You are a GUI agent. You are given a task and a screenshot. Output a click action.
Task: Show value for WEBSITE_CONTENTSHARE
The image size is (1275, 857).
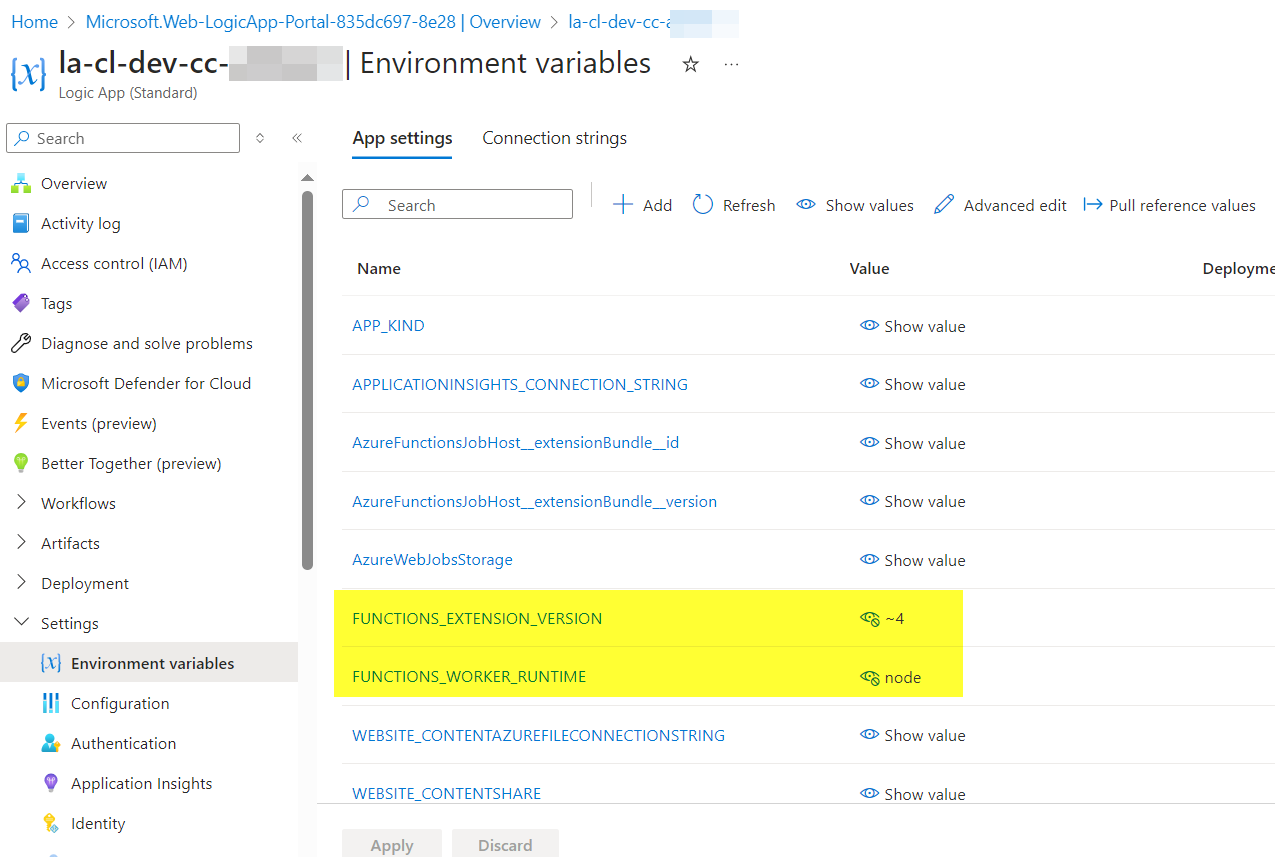[913, 794]
